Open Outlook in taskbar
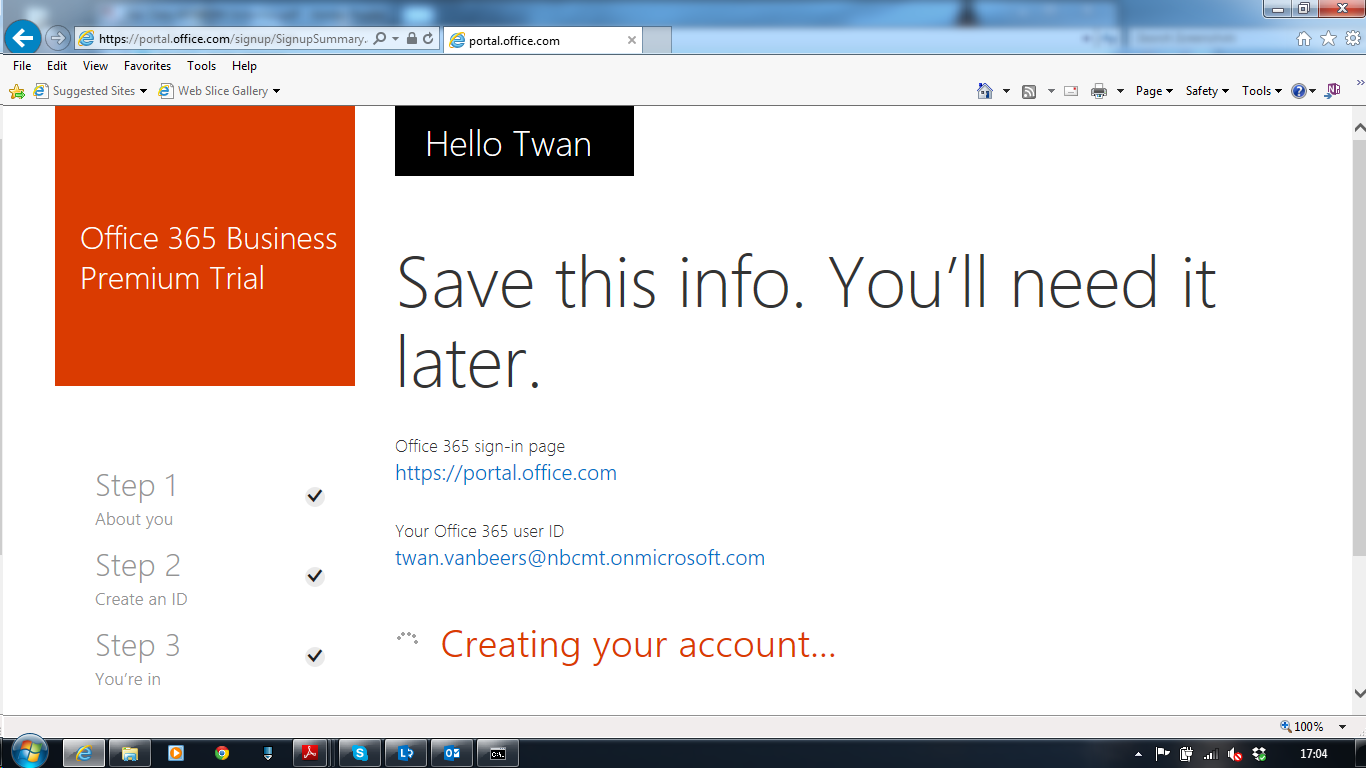The height and width of the screenshot is (768, 1366). coord(452,754)
